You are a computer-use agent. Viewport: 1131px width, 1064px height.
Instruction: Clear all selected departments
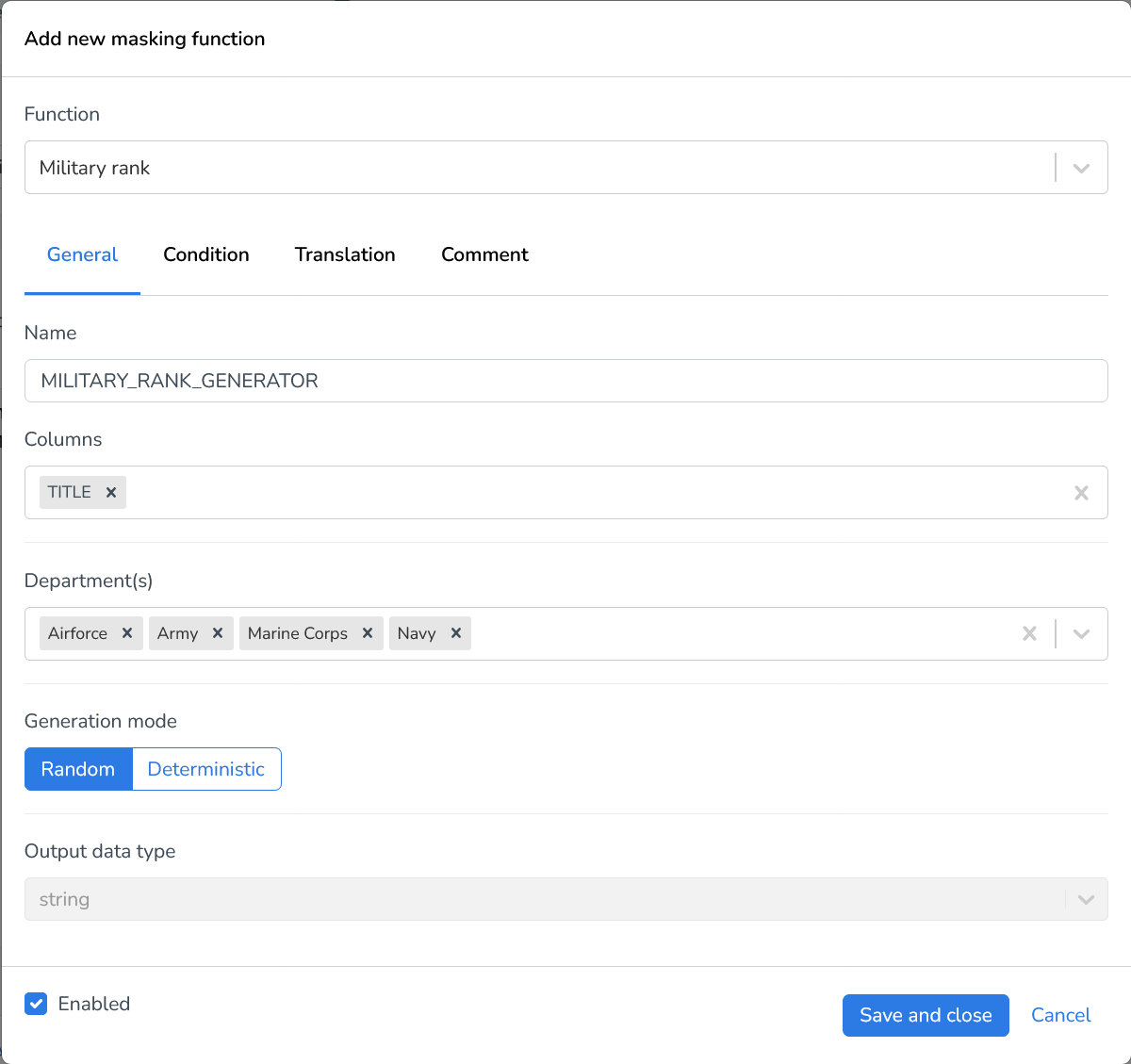1029,634
